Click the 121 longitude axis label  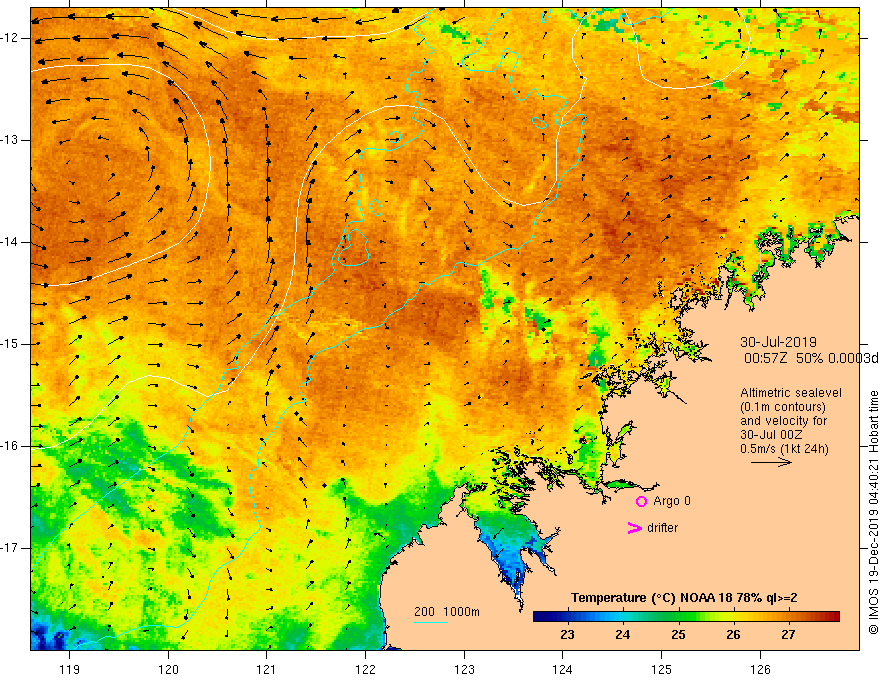267,669
